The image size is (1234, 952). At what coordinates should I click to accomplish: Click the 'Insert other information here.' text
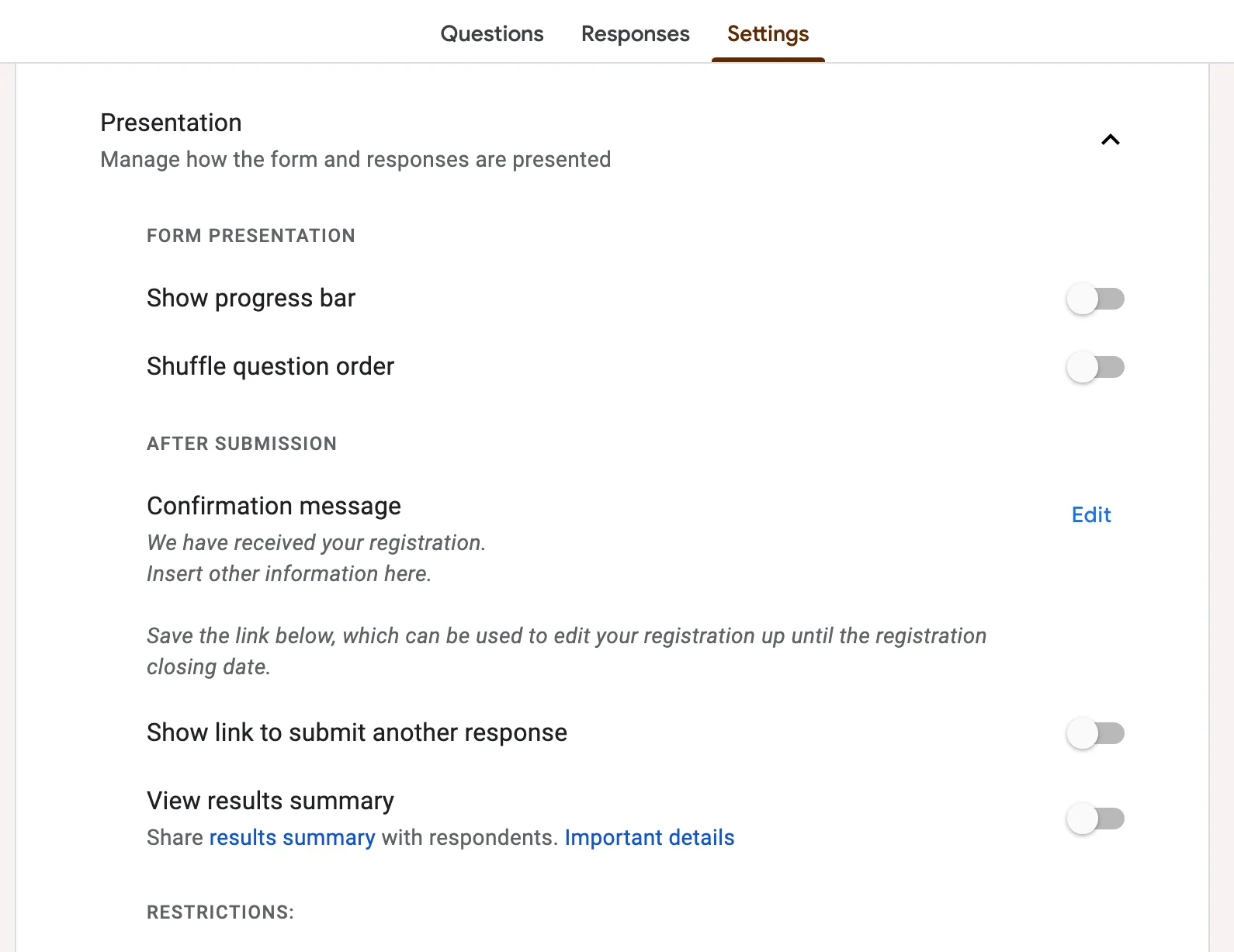[289, 574]
